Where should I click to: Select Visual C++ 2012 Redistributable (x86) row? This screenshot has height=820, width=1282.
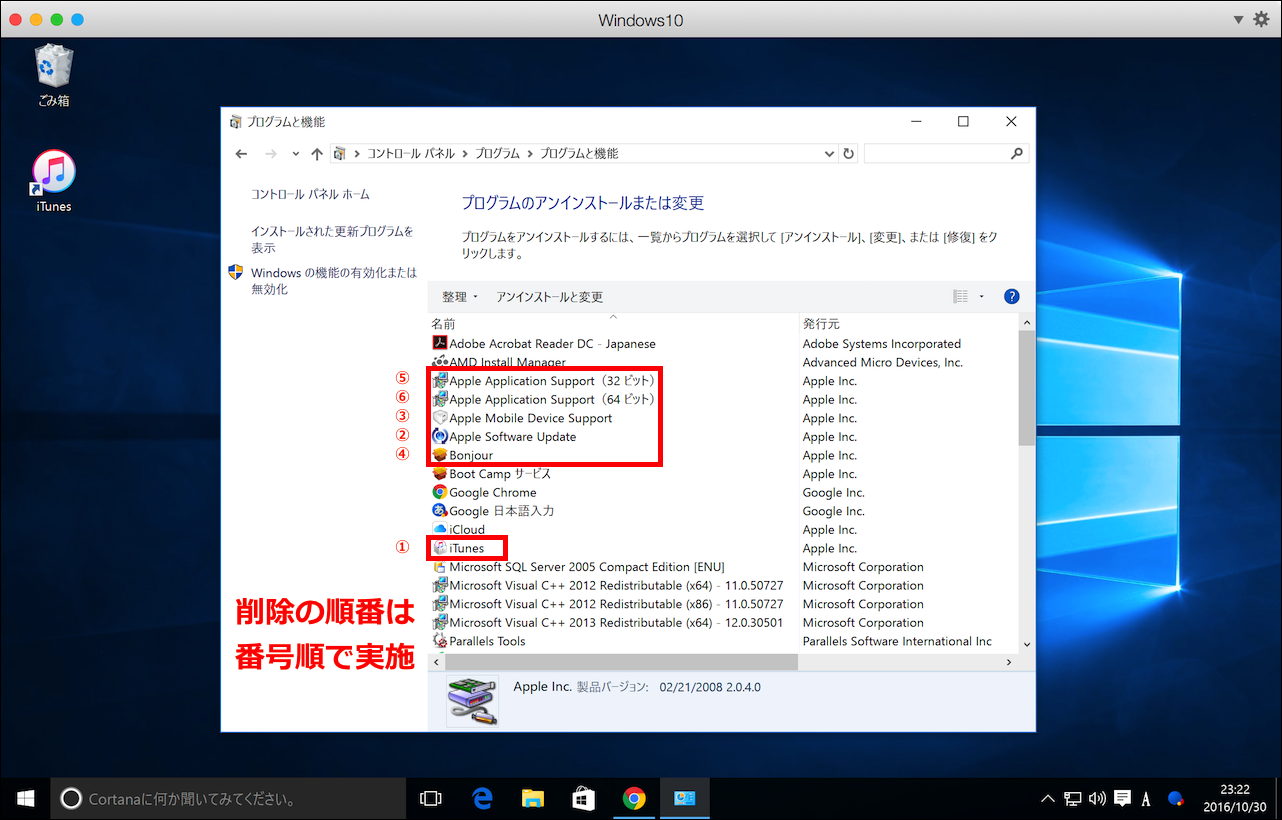click(724, 604)
